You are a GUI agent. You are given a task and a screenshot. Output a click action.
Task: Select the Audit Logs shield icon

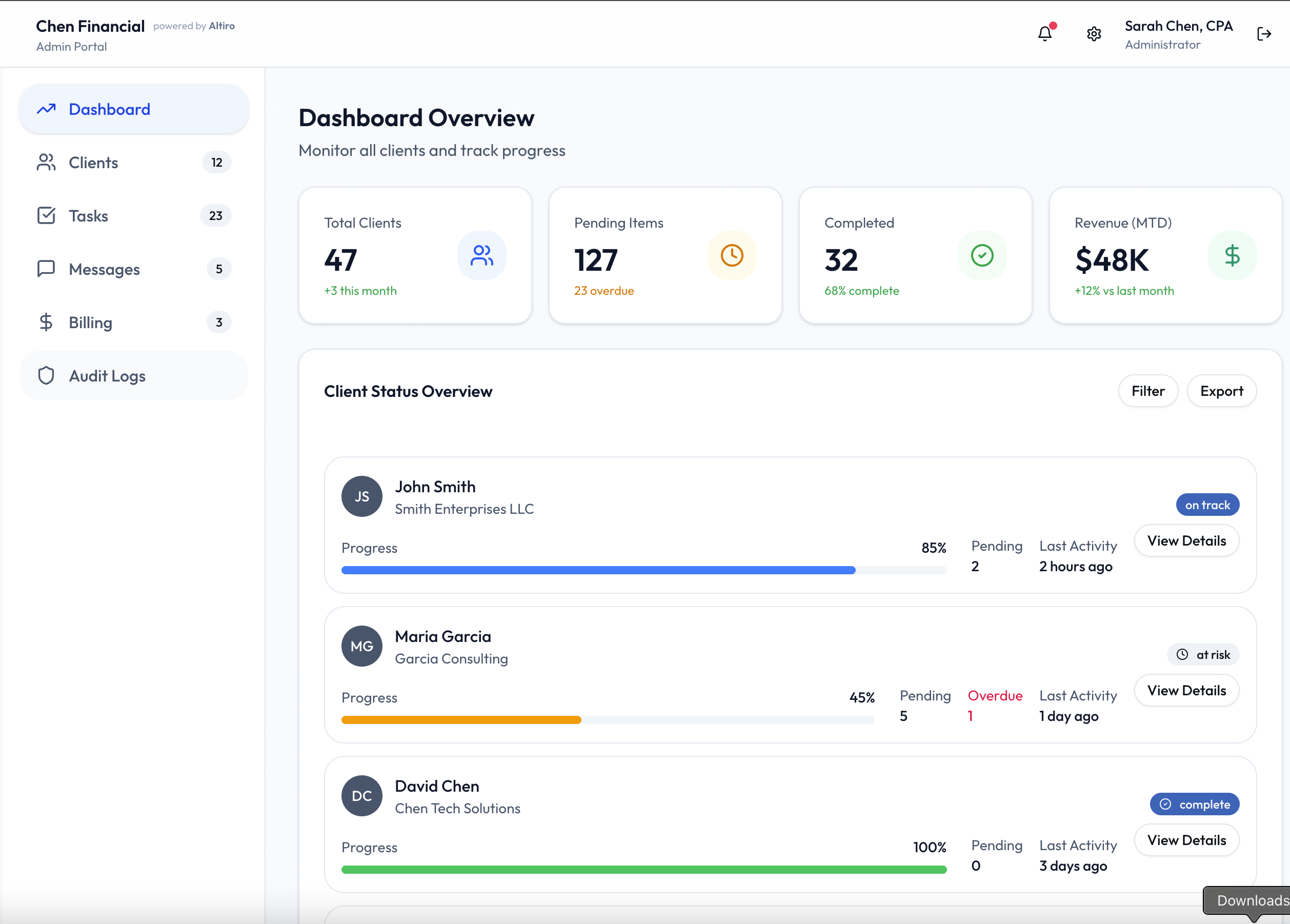[x=46, y=375]
